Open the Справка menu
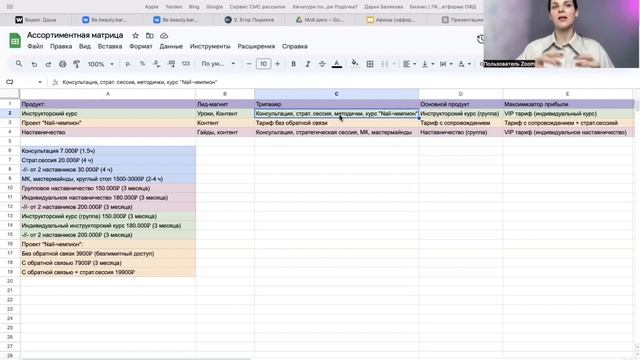Screen dimensions: 640x360 [x=295, y=46]
